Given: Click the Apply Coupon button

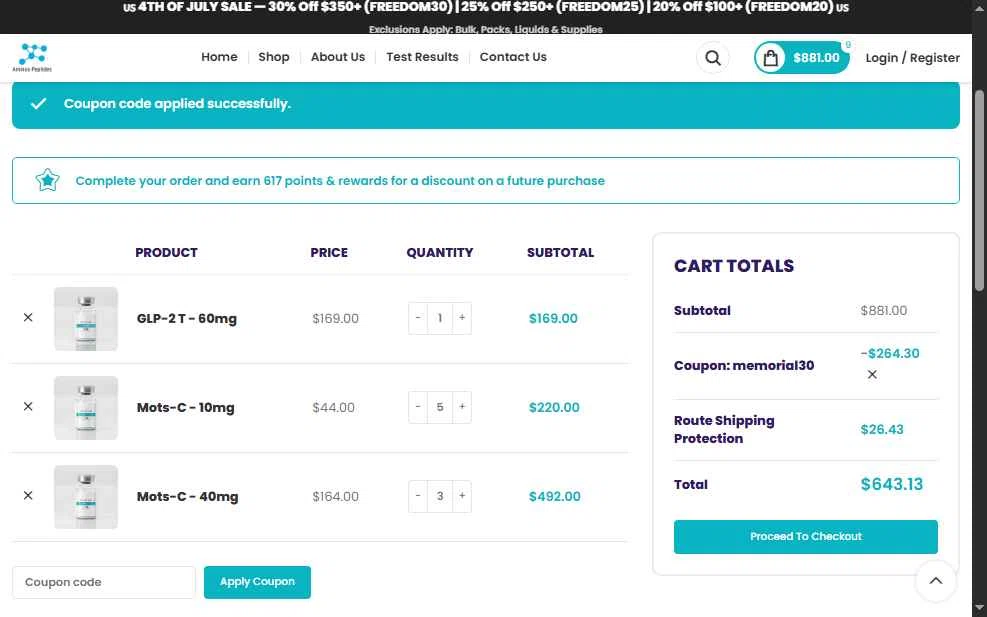Looking at the screenshot, I should coord(257,582).
